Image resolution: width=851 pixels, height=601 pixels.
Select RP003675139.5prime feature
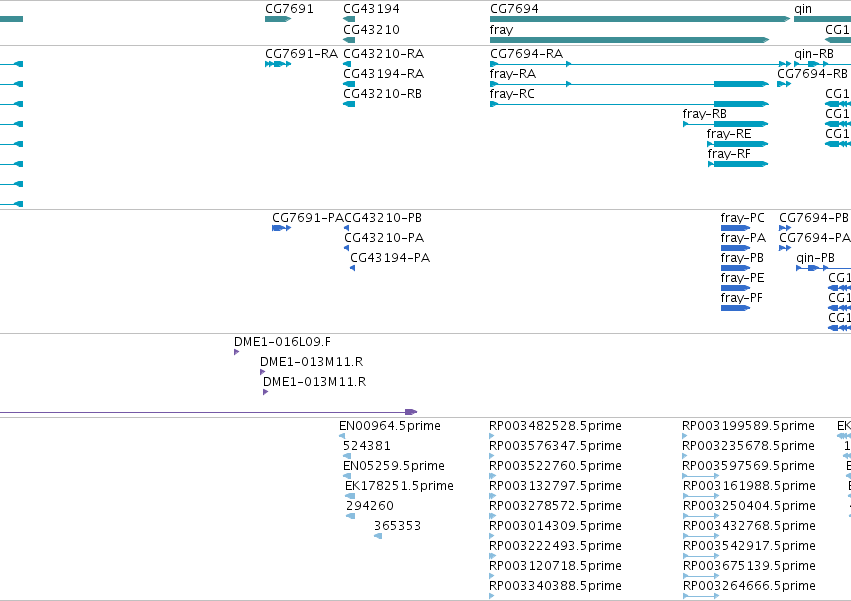click(701, 576)
